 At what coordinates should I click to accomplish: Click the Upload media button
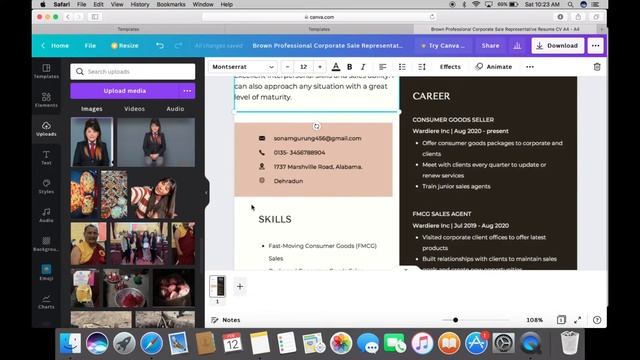pos(125,91)
